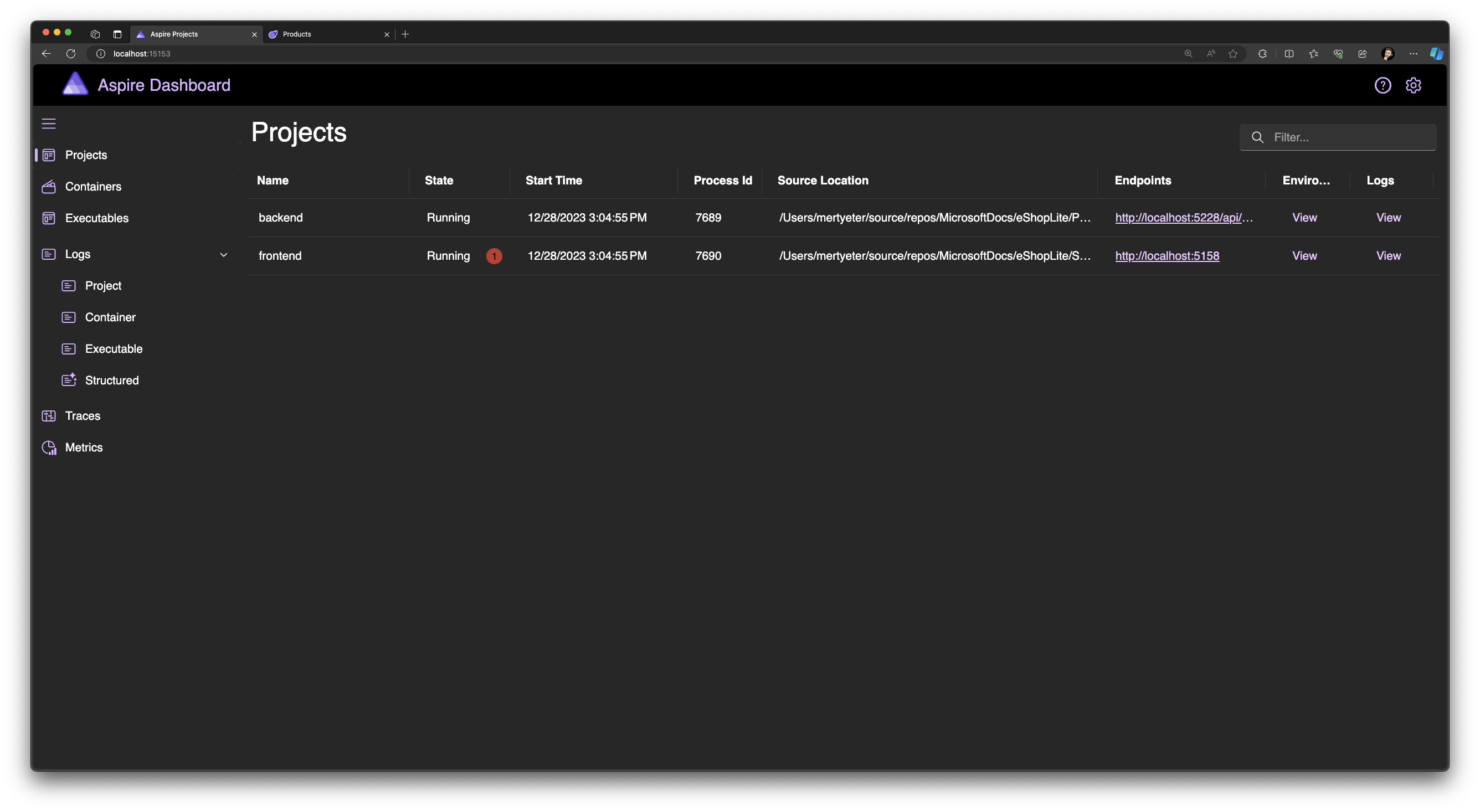Sort by the State column header

pos(439,181)
